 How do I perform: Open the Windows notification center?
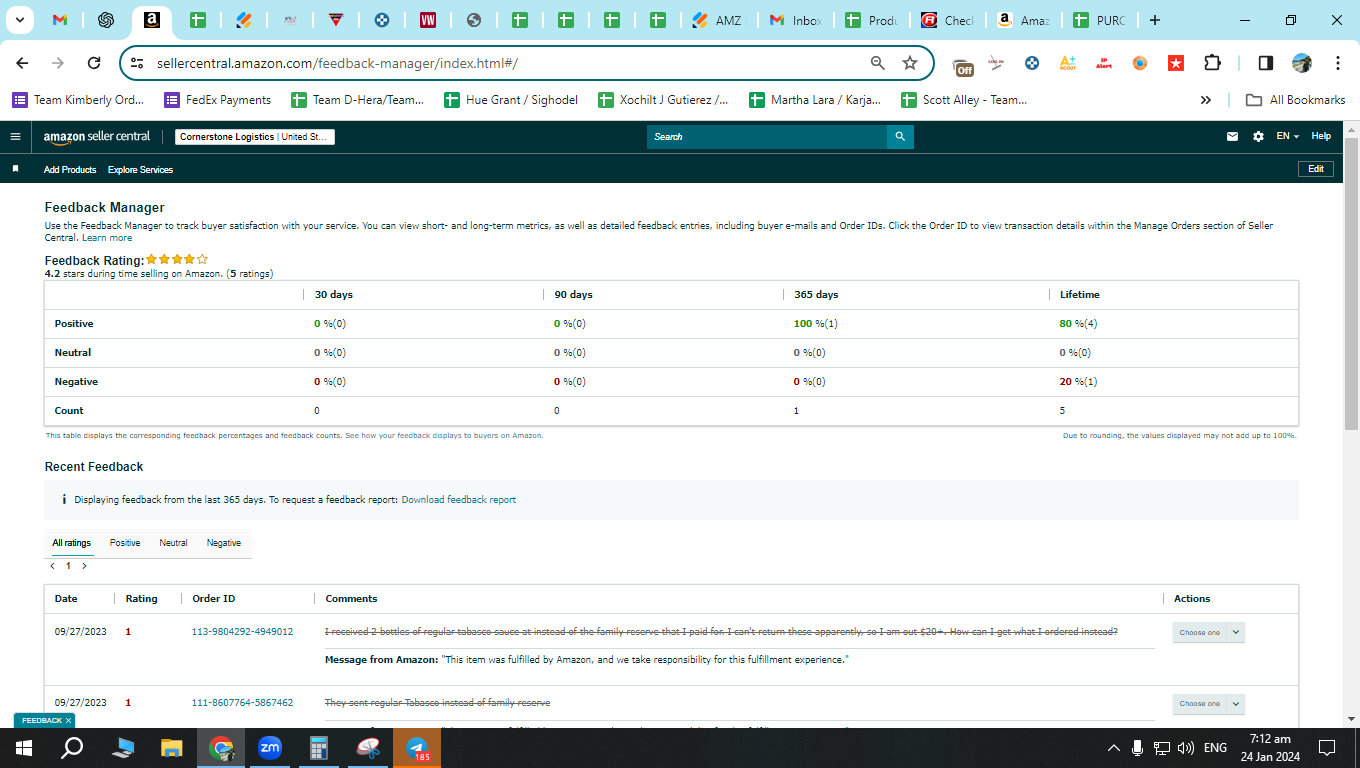click(x=1327, y=747)
